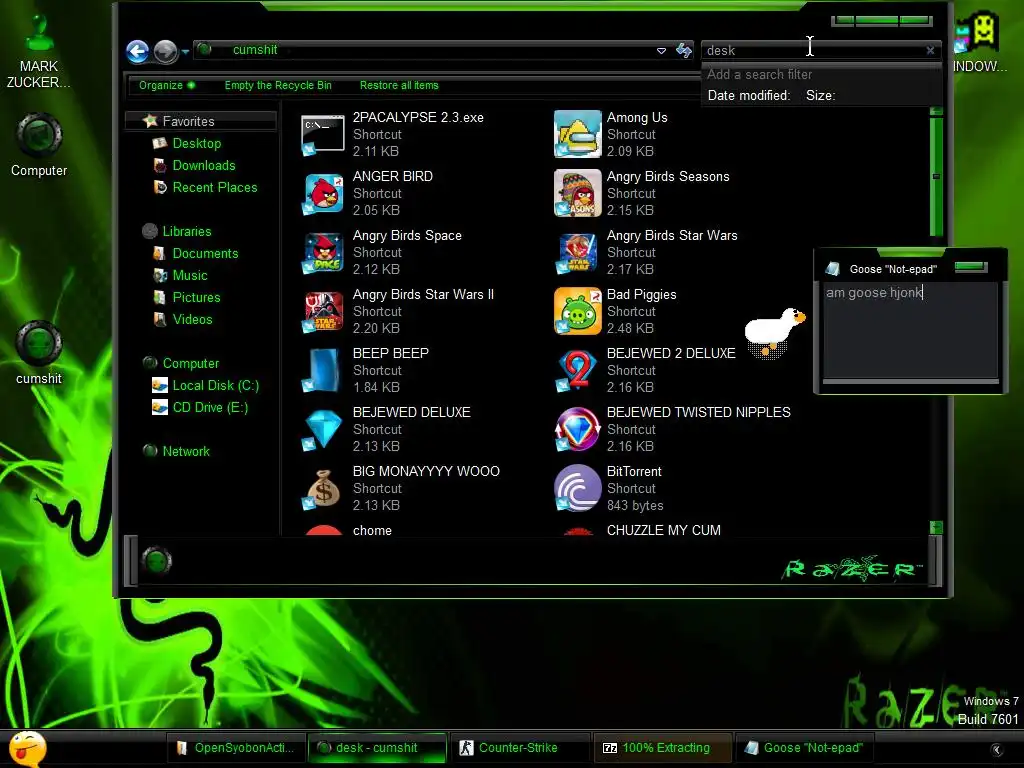Viewport: 1024px width, 768px height.
Task: Select Angry Birds Star Wars icon
Action: tap(577, 253)
